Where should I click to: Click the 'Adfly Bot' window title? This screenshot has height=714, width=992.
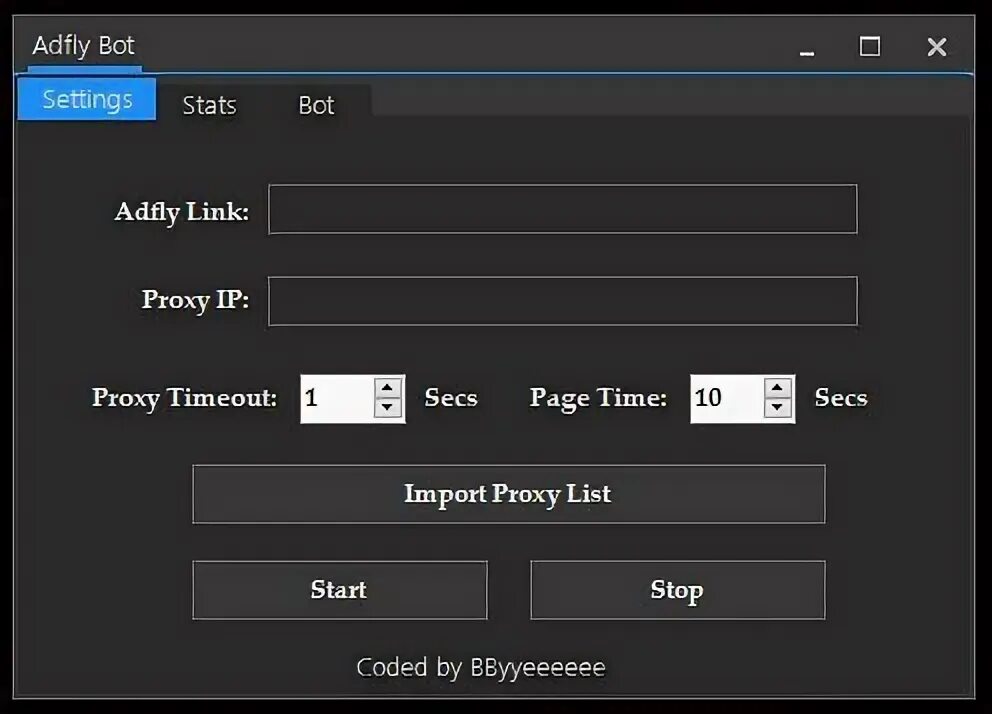(x=84, y=46)
